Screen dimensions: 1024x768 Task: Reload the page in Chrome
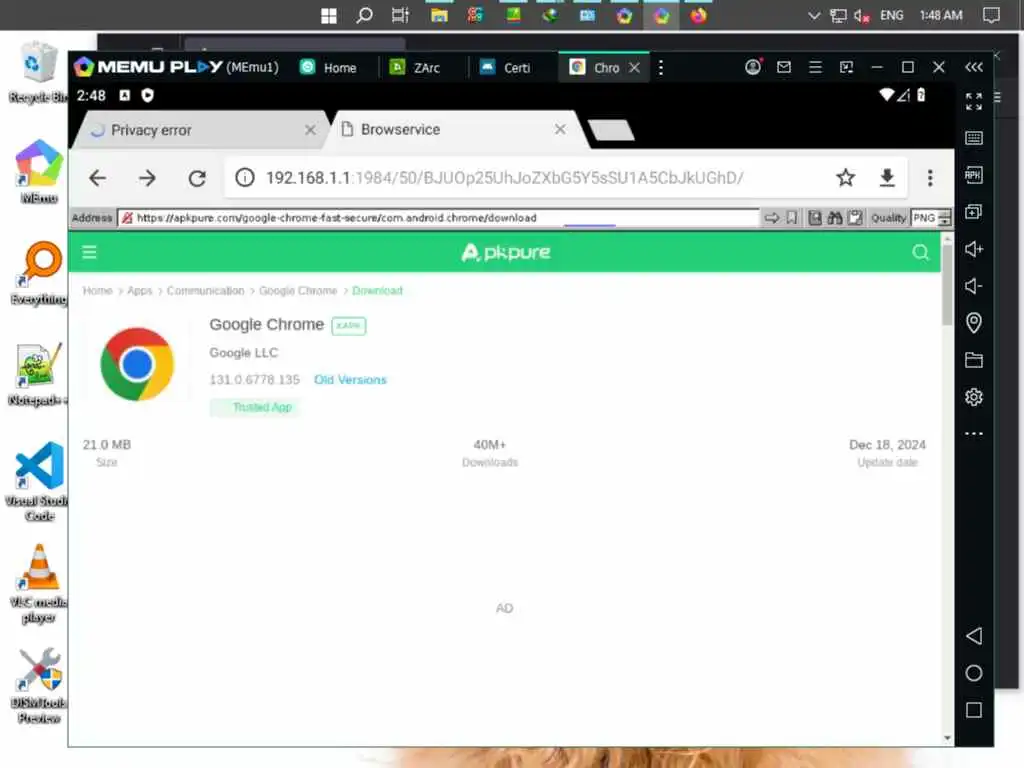click(x=197, y=178)
